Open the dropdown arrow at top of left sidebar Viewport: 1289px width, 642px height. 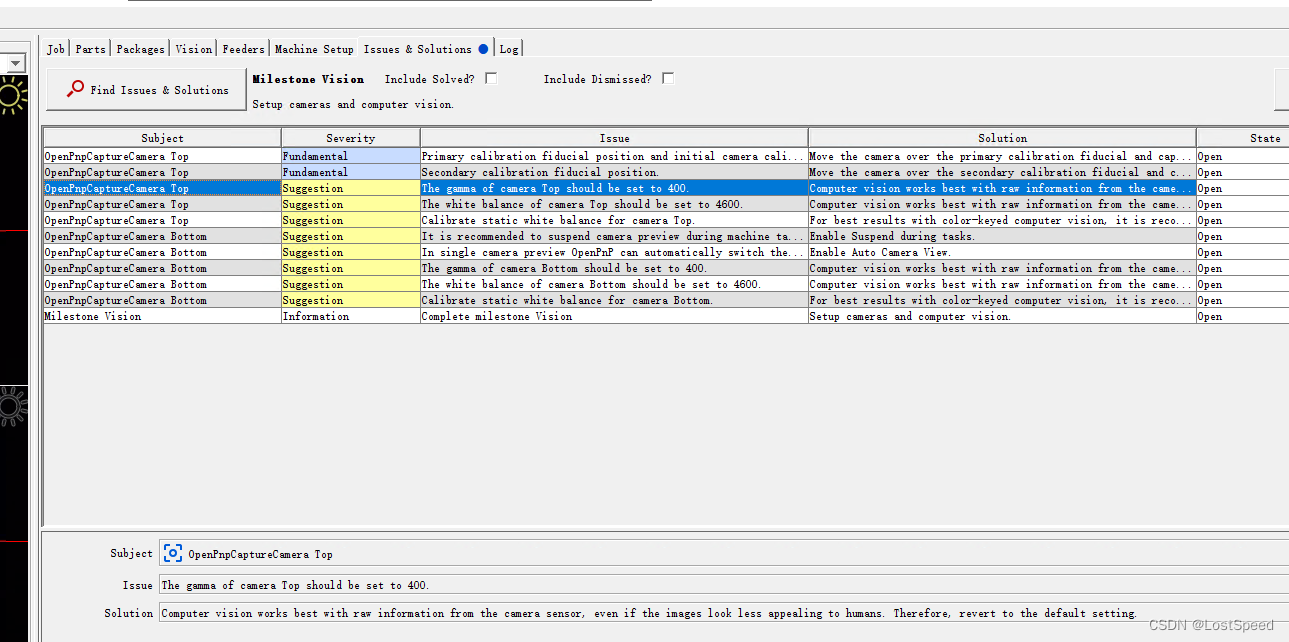pos(15,61)
